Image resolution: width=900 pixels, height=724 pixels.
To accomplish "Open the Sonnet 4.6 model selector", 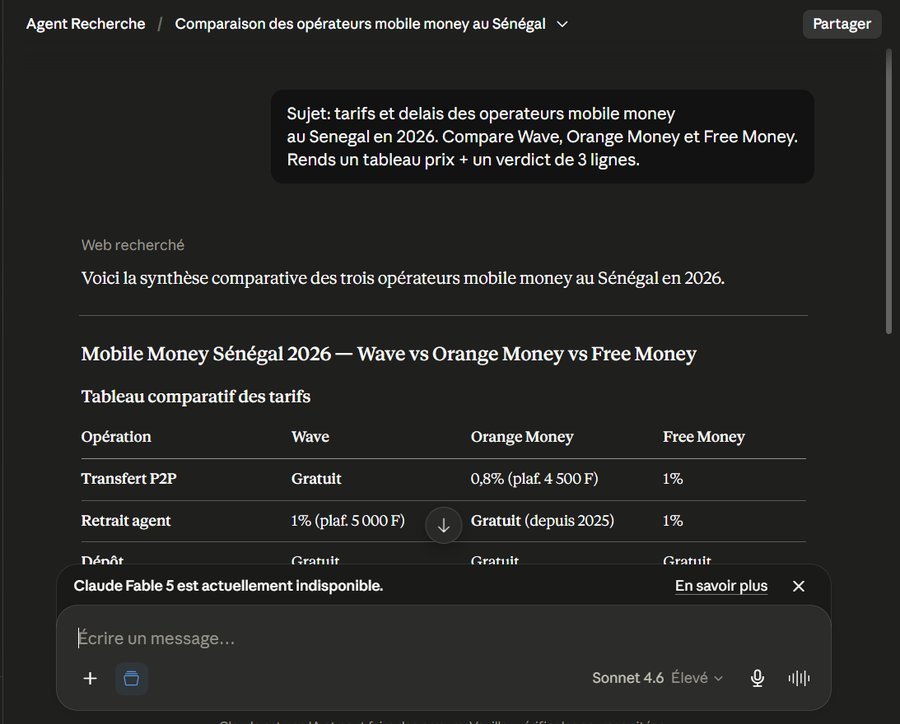I will (657, 678).
